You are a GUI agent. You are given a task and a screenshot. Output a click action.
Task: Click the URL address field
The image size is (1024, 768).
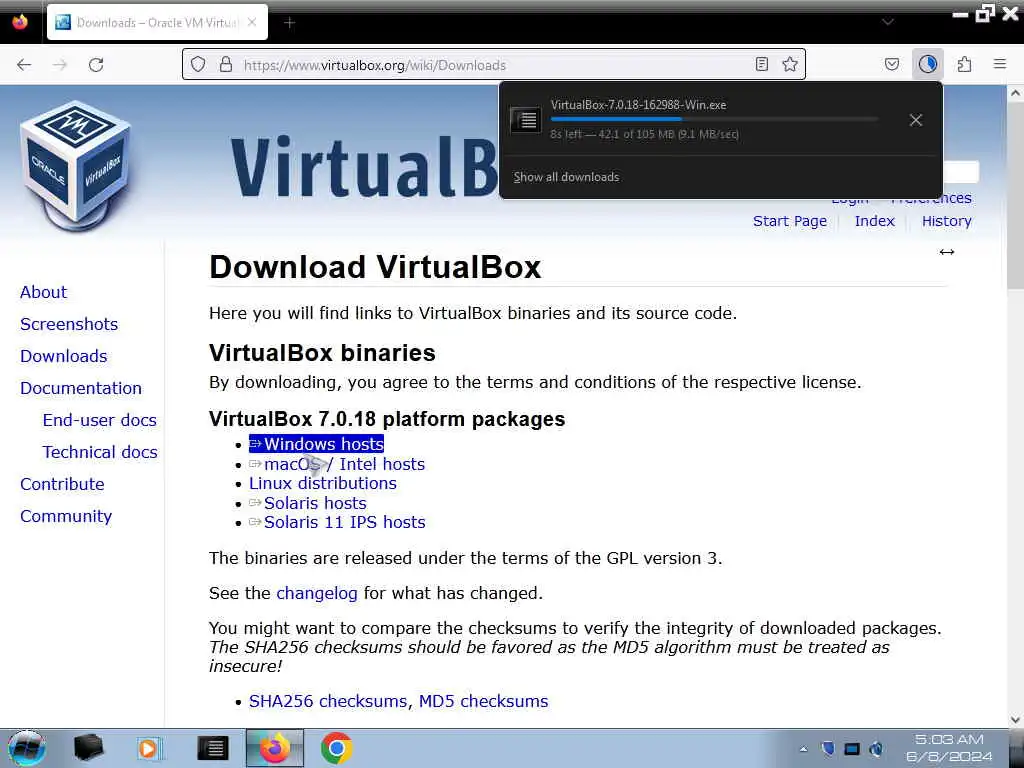coord(493,65)
